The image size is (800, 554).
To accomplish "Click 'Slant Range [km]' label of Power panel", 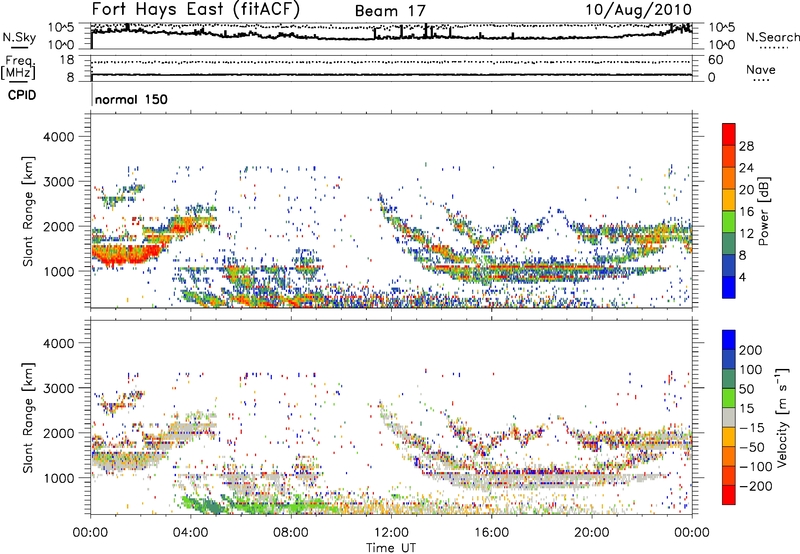I will tap(29, 211).
